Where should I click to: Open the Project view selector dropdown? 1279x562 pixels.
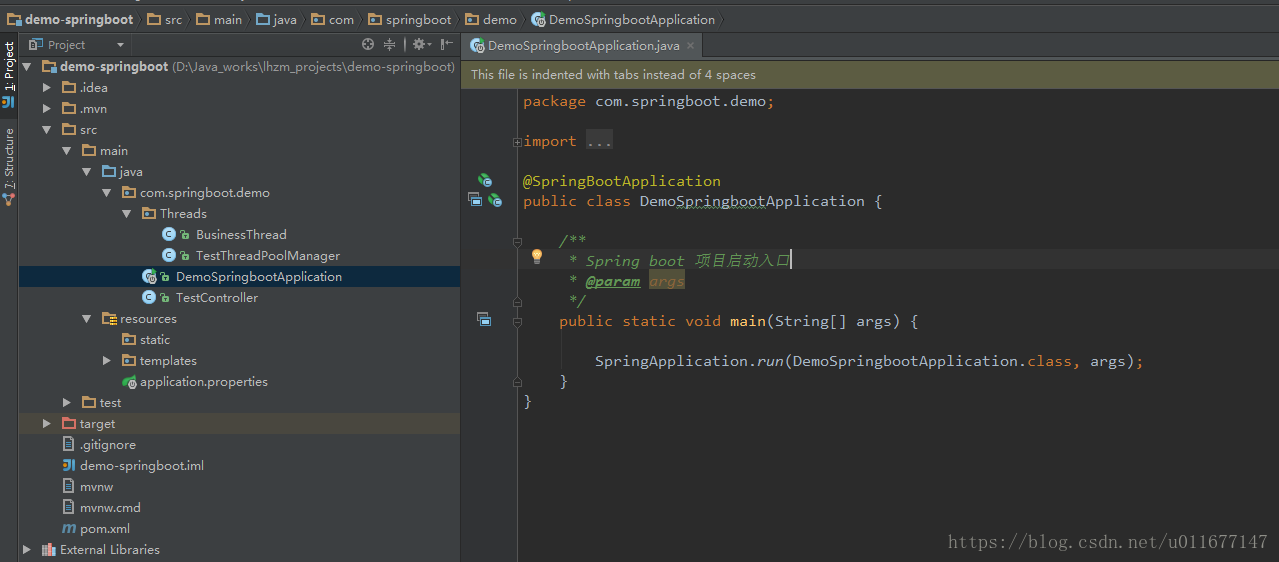coord(77,44)
